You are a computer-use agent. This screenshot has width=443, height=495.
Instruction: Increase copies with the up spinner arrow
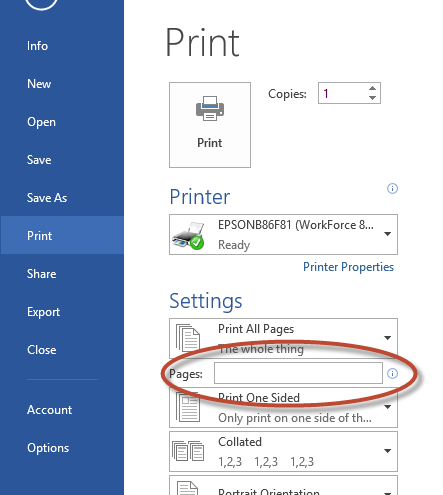click(373, 88)
